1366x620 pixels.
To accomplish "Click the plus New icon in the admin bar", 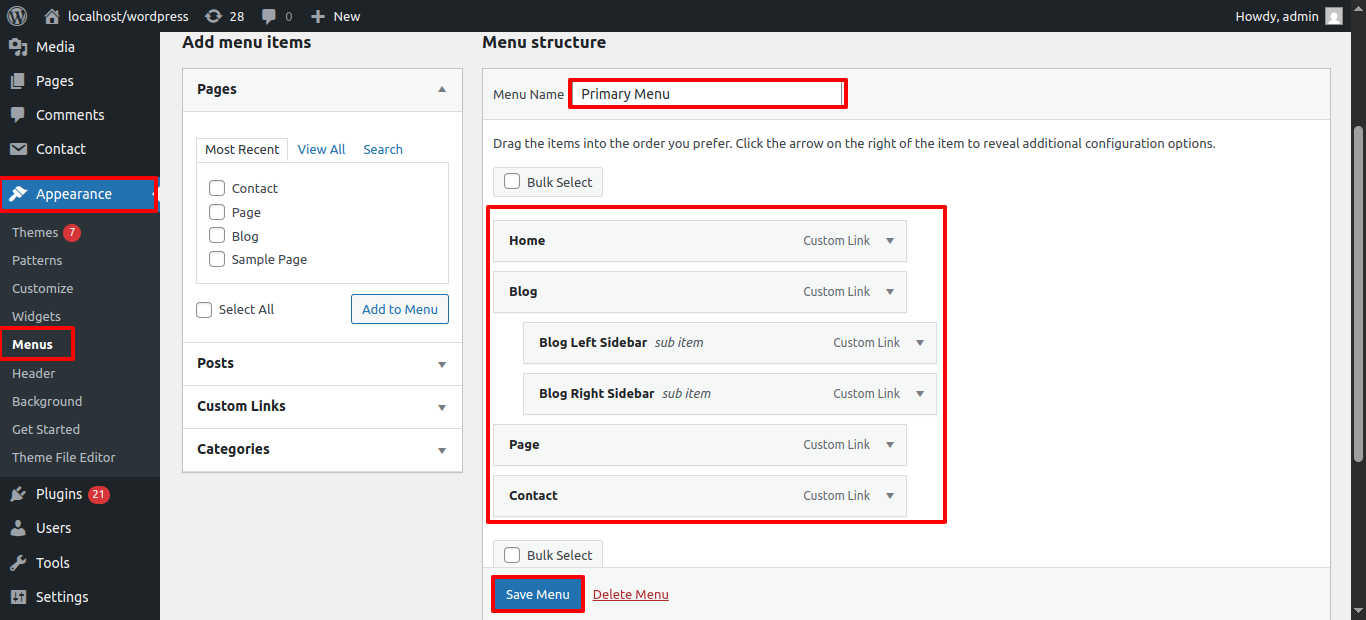I will [318, 16].
